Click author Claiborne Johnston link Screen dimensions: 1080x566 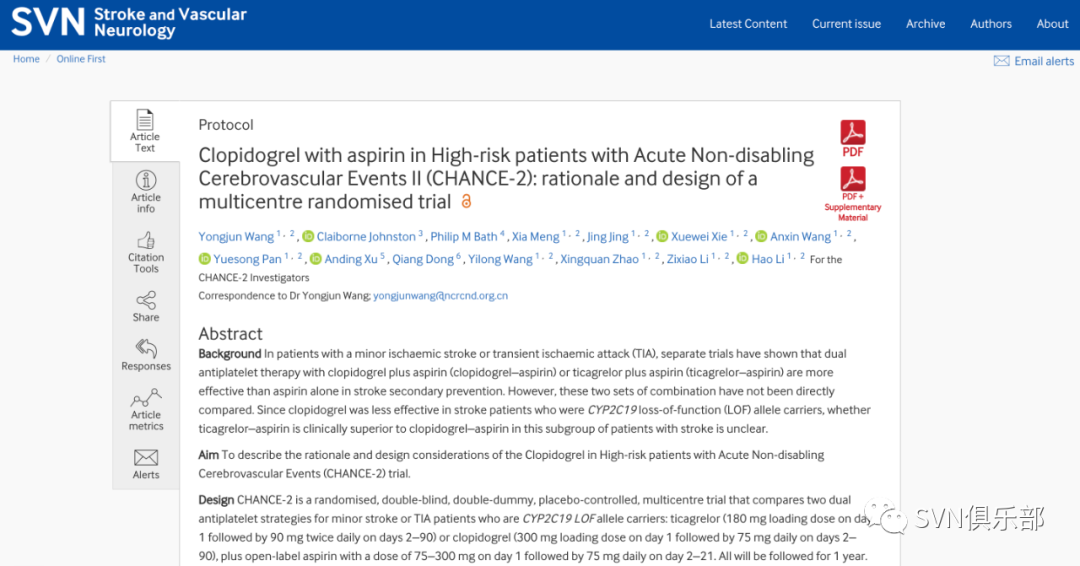366,237
